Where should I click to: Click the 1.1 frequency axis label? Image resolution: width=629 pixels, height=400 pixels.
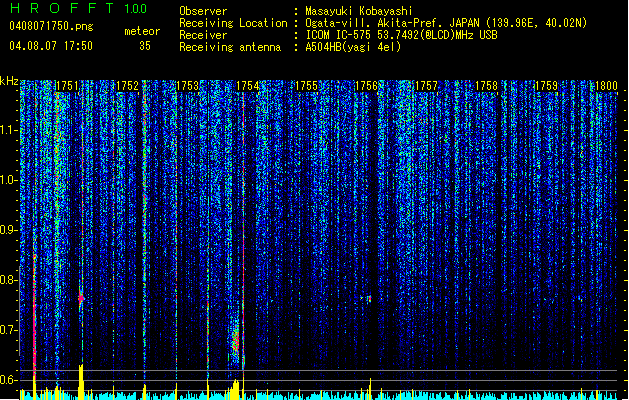coord(9,130)
